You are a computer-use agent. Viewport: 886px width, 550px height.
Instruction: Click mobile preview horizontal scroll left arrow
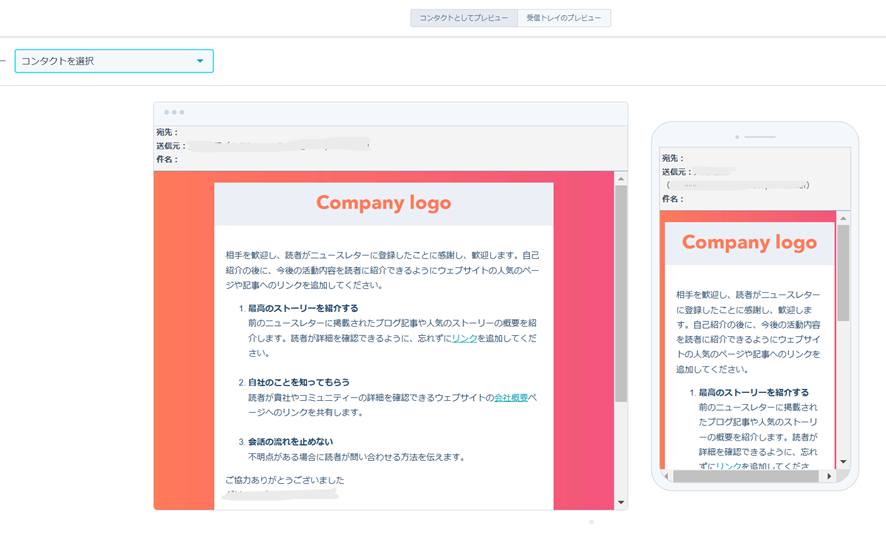666,476
